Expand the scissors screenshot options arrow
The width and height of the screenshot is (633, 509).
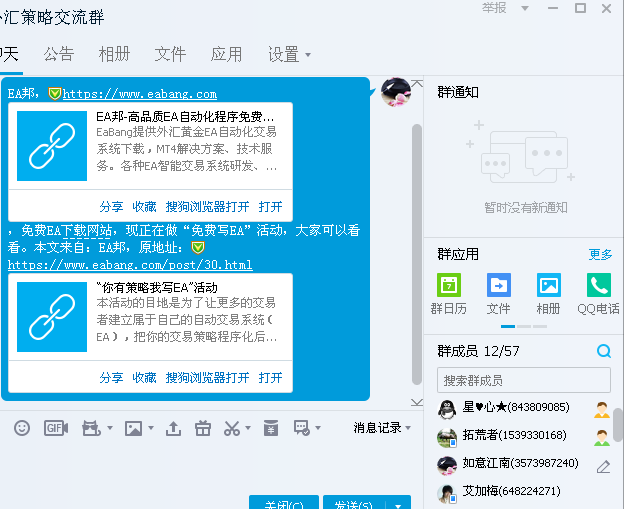(248, 428)
